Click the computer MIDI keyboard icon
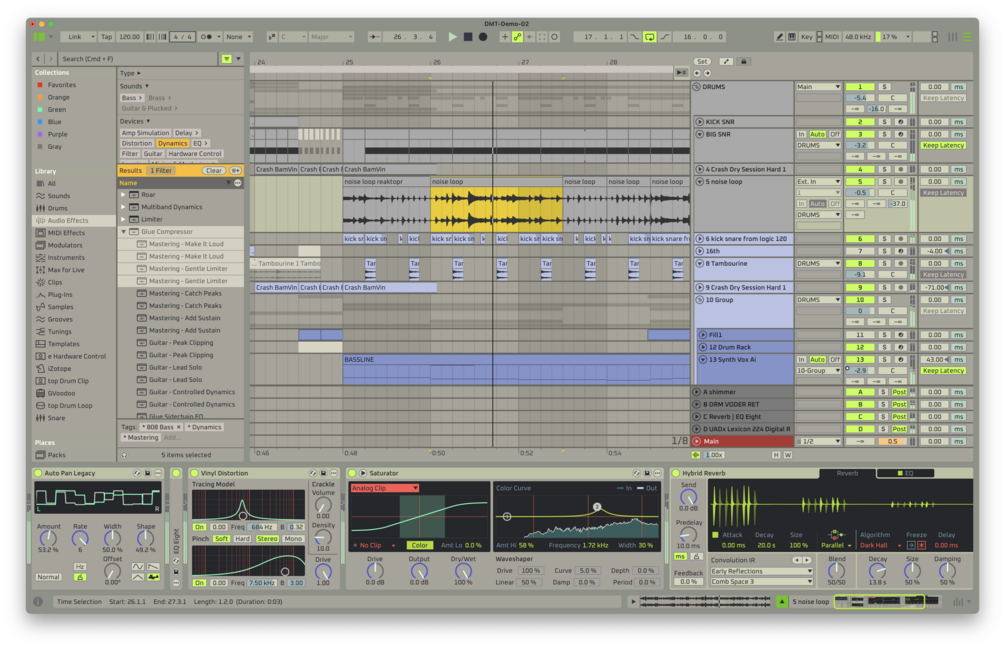This screenshot has width=1005, height=648. click(x=792, y=37)
